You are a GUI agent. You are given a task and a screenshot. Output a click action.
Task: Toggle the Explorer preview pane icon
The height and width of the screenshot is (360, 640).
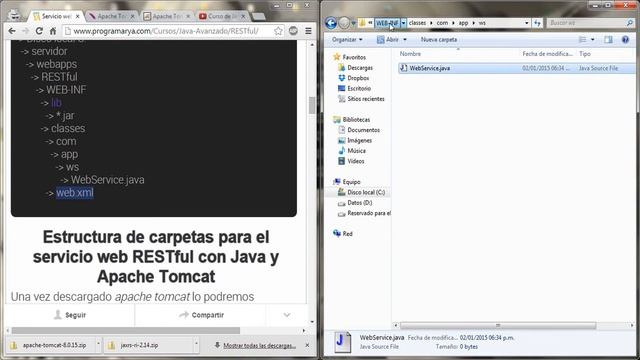[608, 40]
